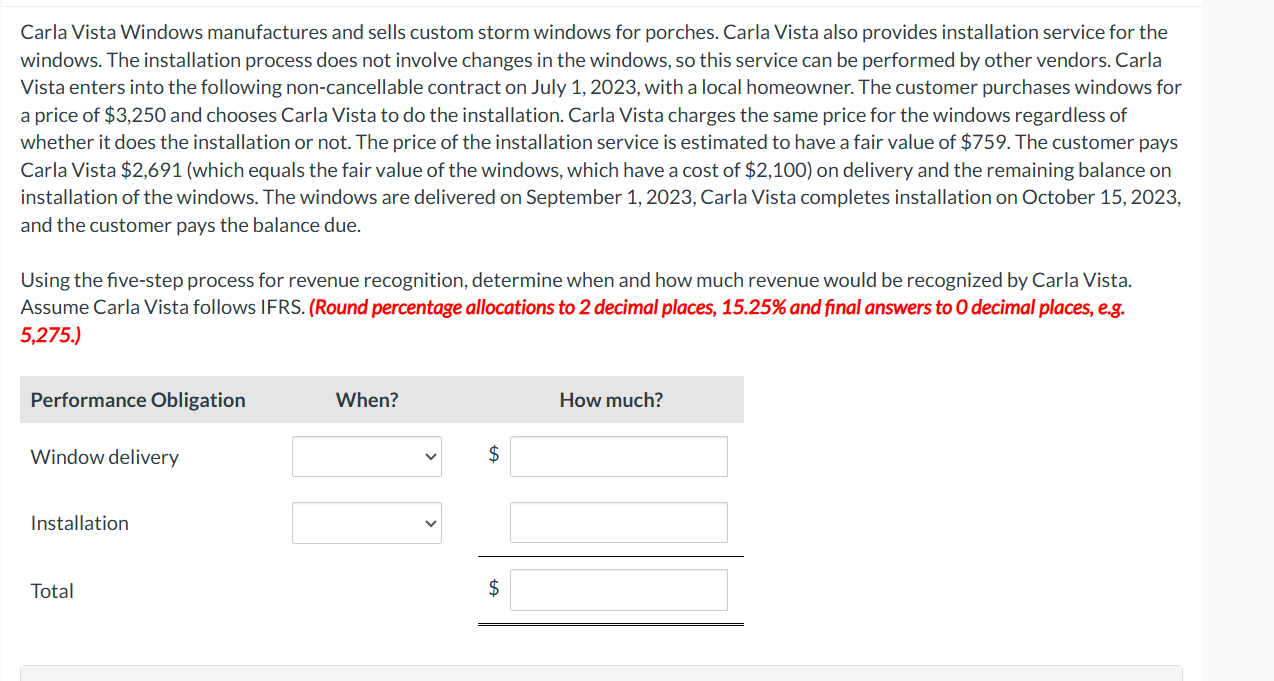Click the How much? column header

[610, 399]
